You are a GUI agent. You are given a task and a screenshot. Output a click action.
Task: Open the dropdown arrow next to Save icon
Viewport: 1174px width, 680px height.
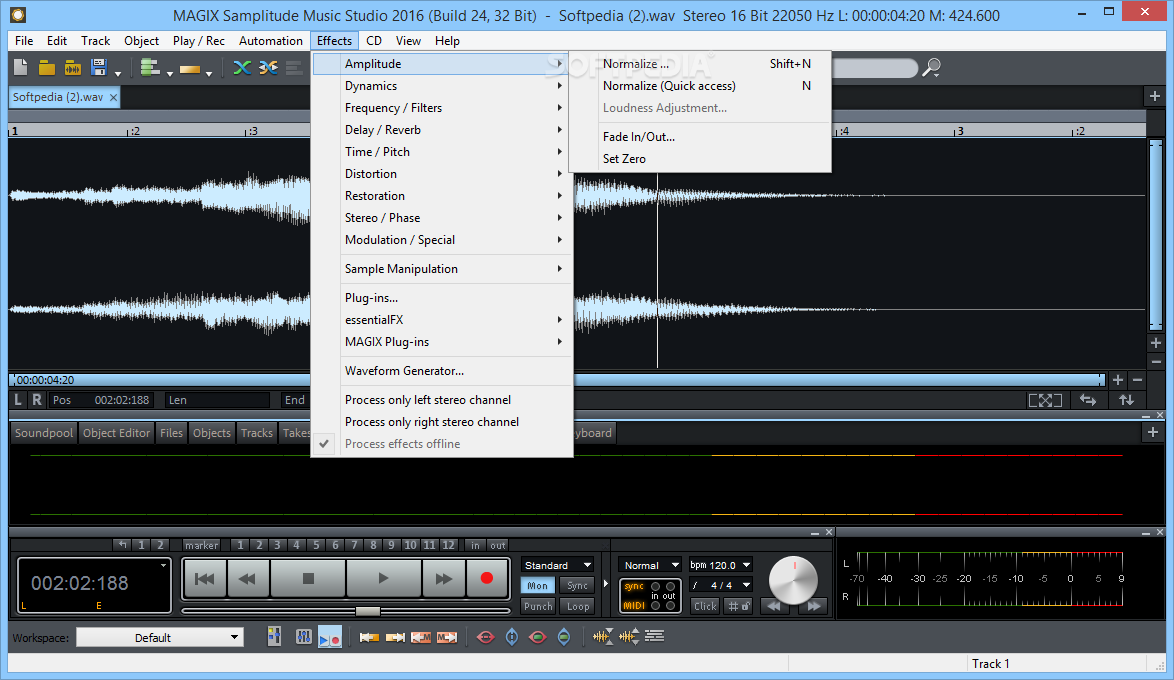tap(118, 73)
